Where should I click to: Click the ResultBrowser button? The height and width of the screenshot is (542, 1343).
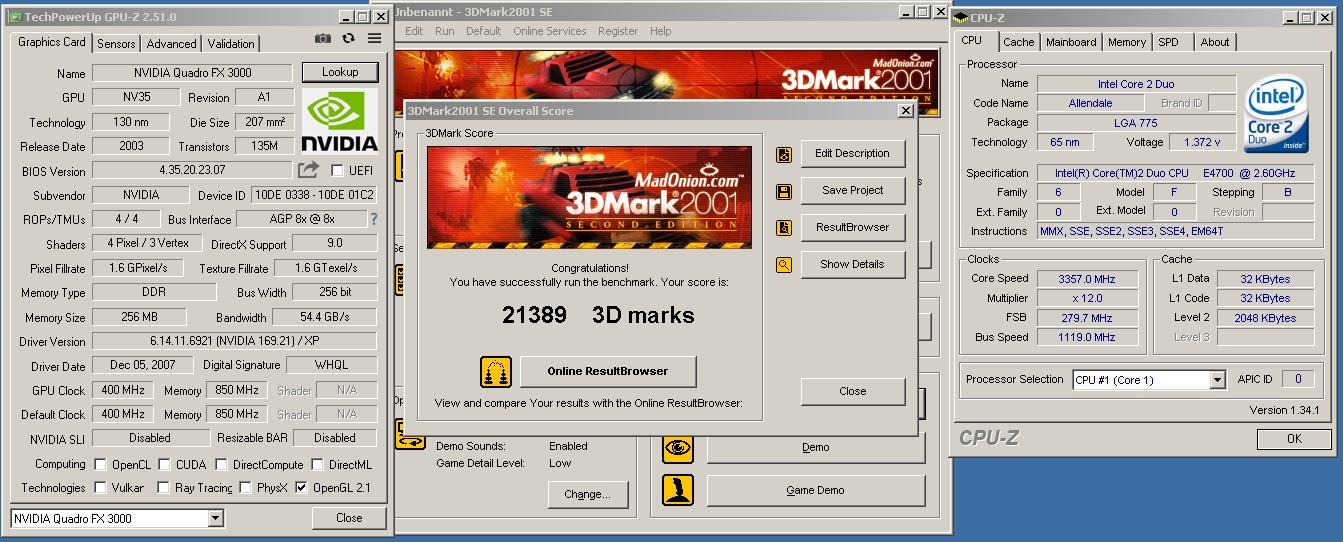(x=852, y=228)
